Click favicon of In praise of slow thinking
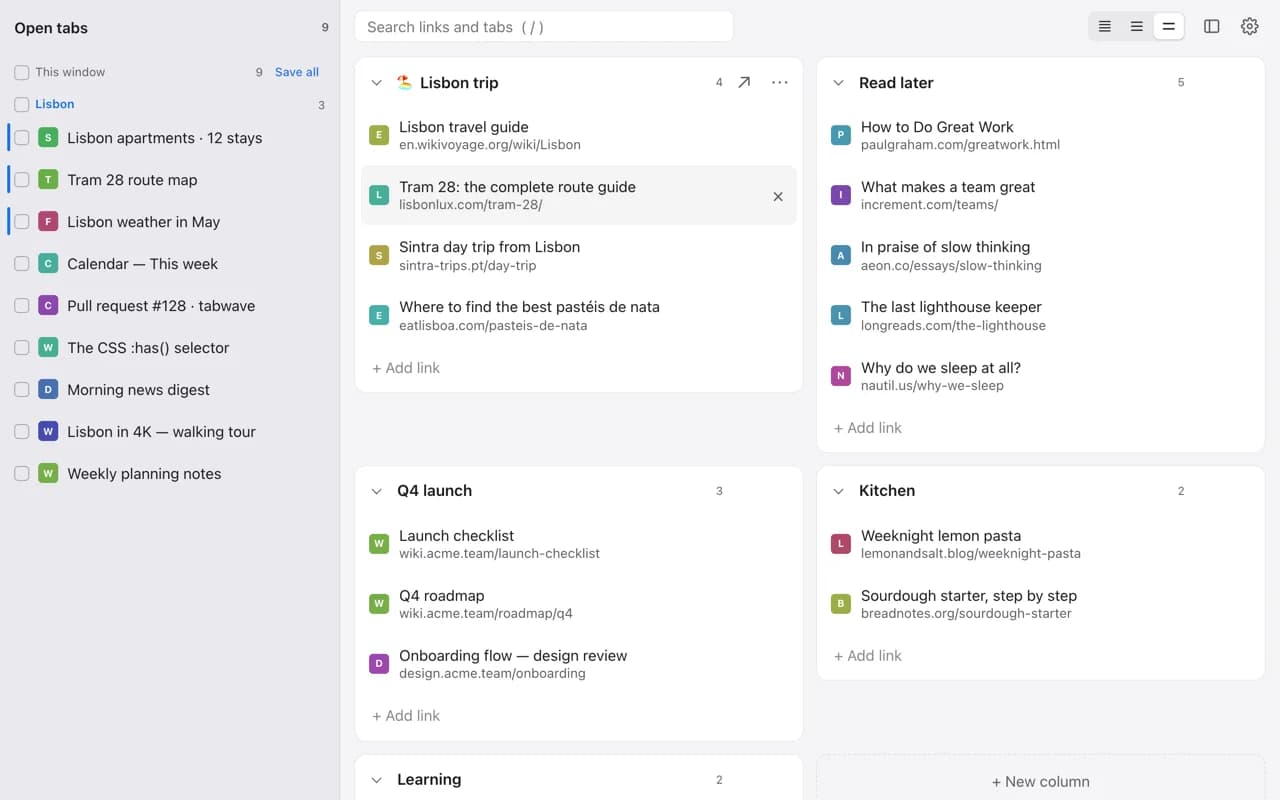The width and height of the screenshot is (1280, 800). [841, 255]
